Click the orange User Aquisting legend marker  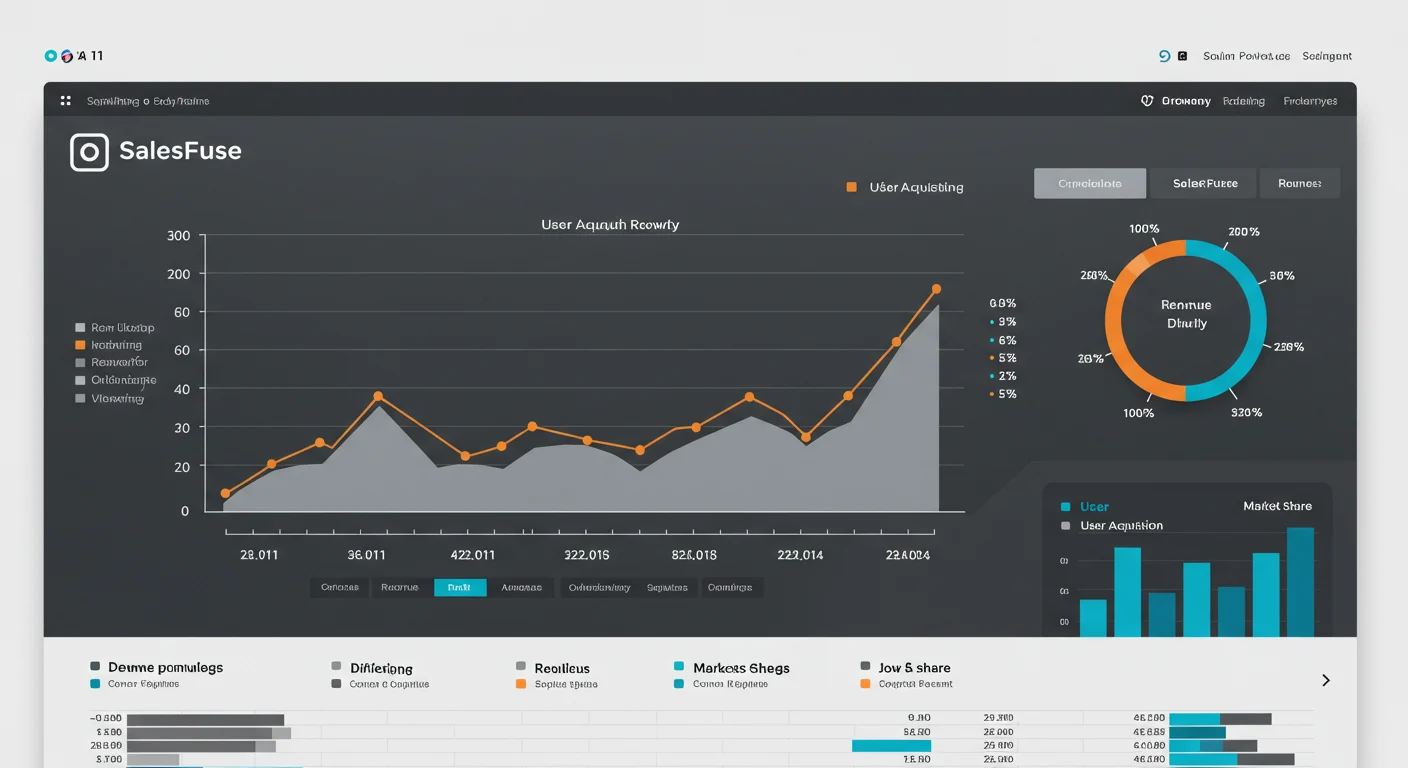pos(852,187)
